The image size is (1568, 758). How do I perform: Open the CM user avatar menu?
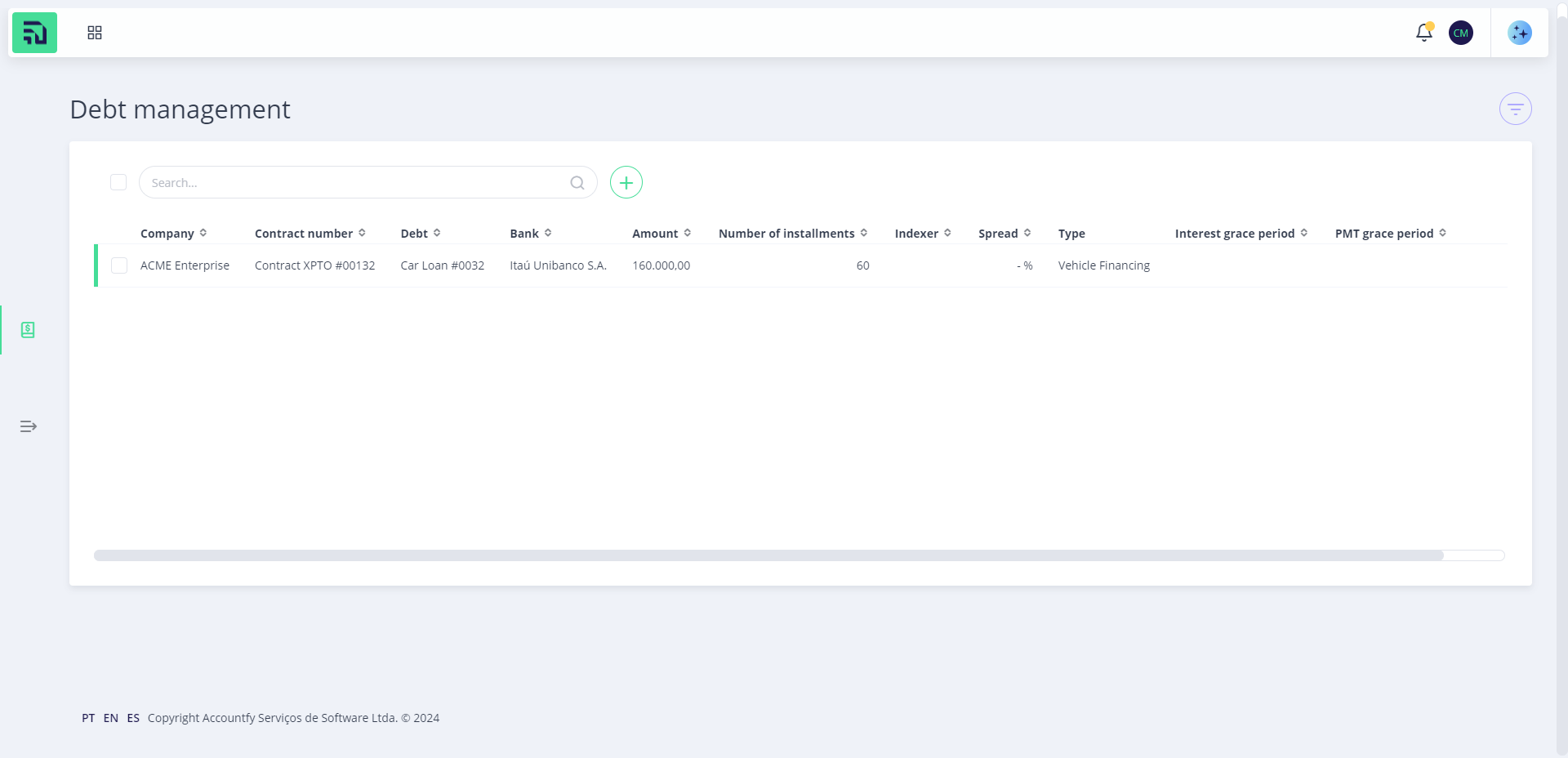click(x=1461, y=33)
